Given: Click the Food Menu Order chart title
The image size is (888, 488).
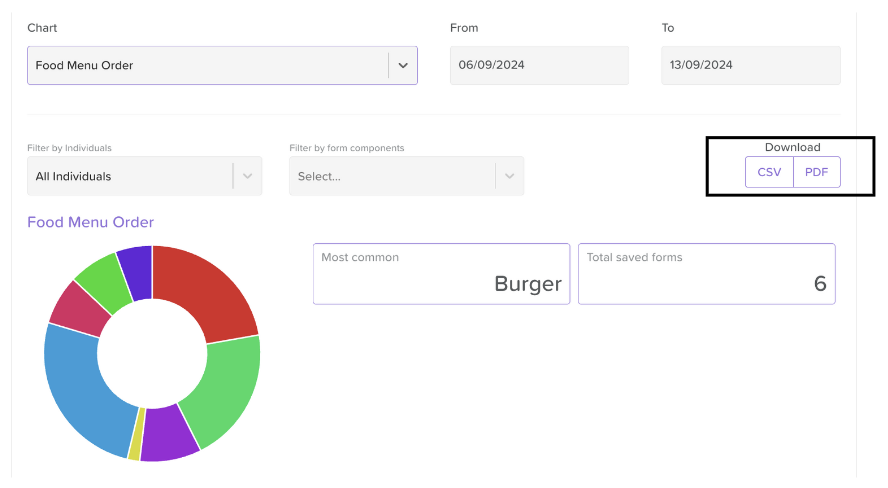Looking at the screenshot, I should tap(91, 222).
